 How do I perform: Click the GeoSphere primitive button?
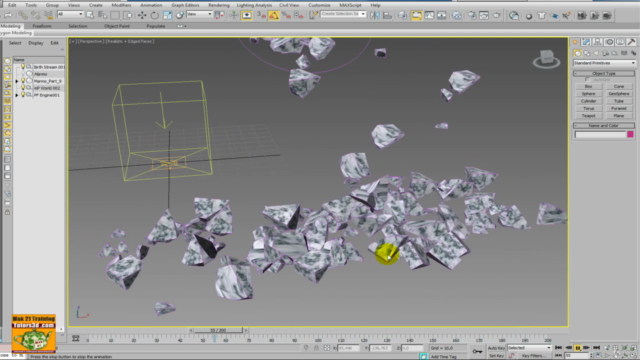pyautogui.click(x=619, y=94)
